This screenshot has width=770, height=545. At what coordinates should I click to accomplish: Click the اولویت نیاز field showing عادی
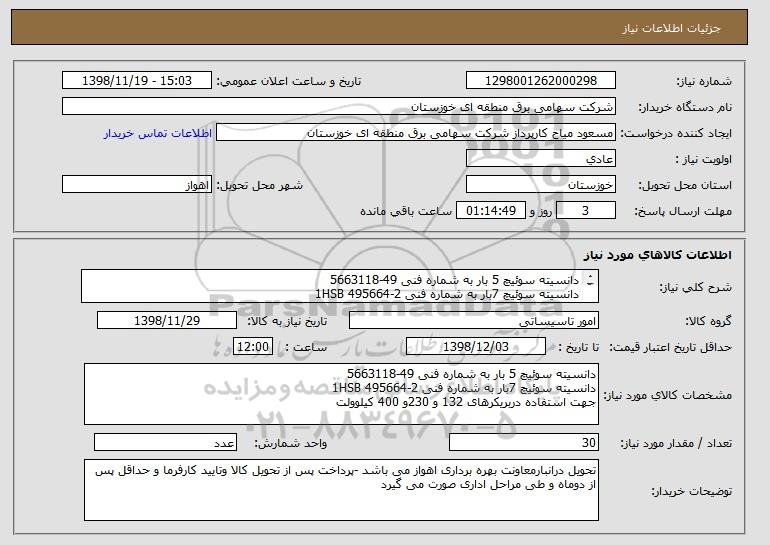pos(541,159)
